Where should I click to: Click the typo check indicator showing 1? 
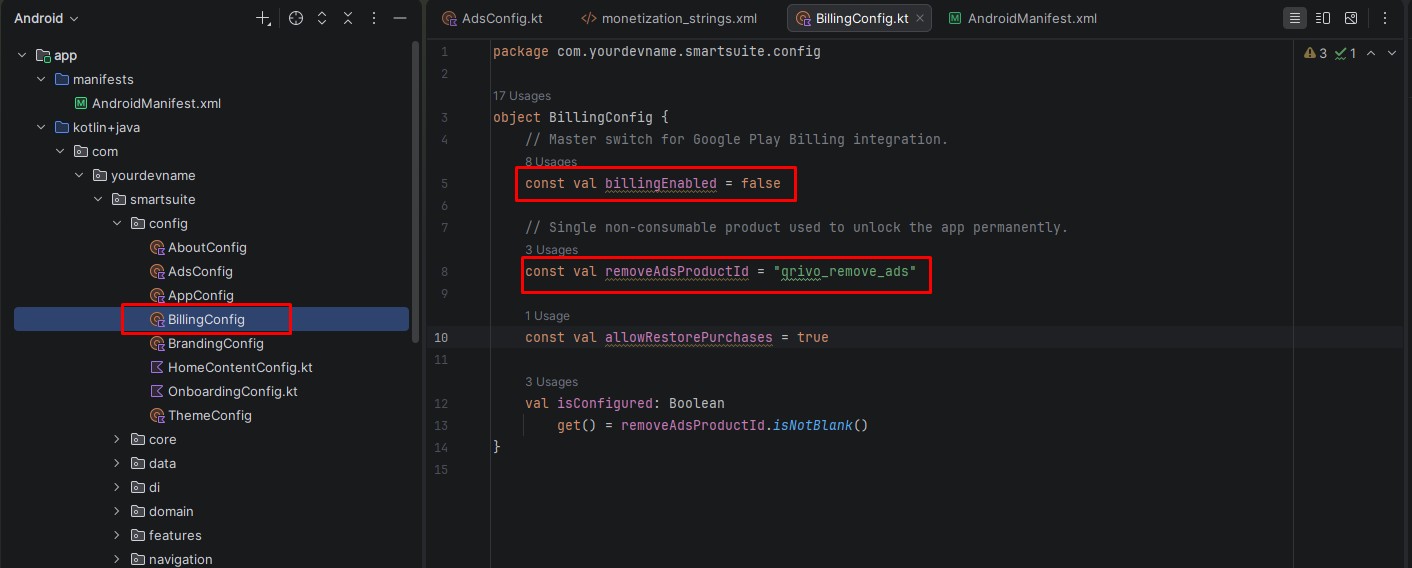pos(1346,53)
